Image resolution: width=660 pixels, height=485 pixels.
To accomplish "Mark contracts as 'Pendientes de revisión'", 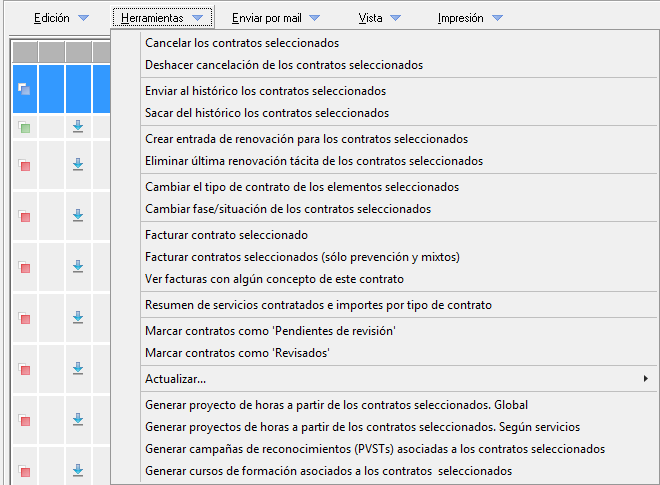I will pyautogui.click(x=270, y=331).
